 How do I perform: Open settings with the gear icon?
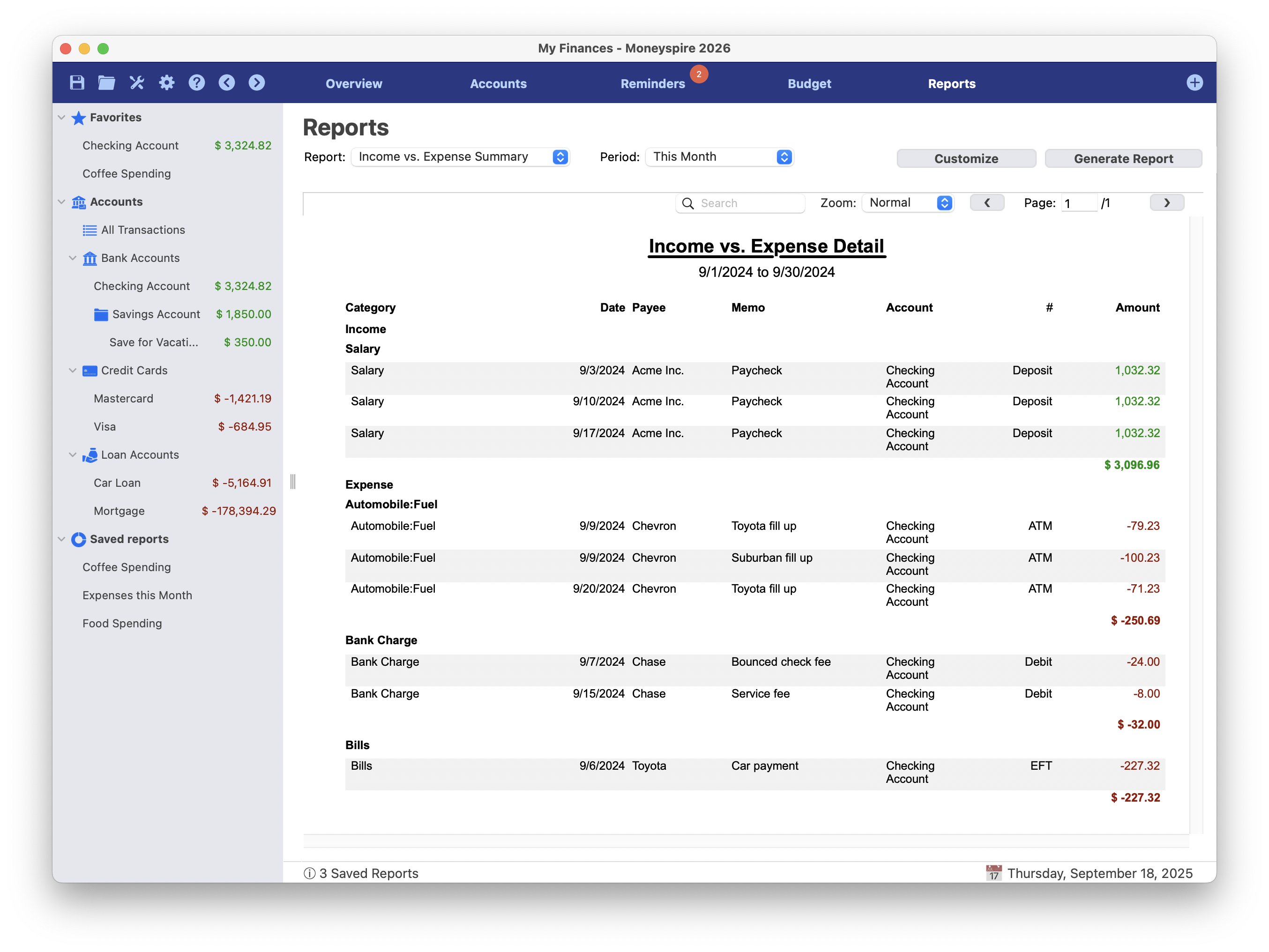167,82
